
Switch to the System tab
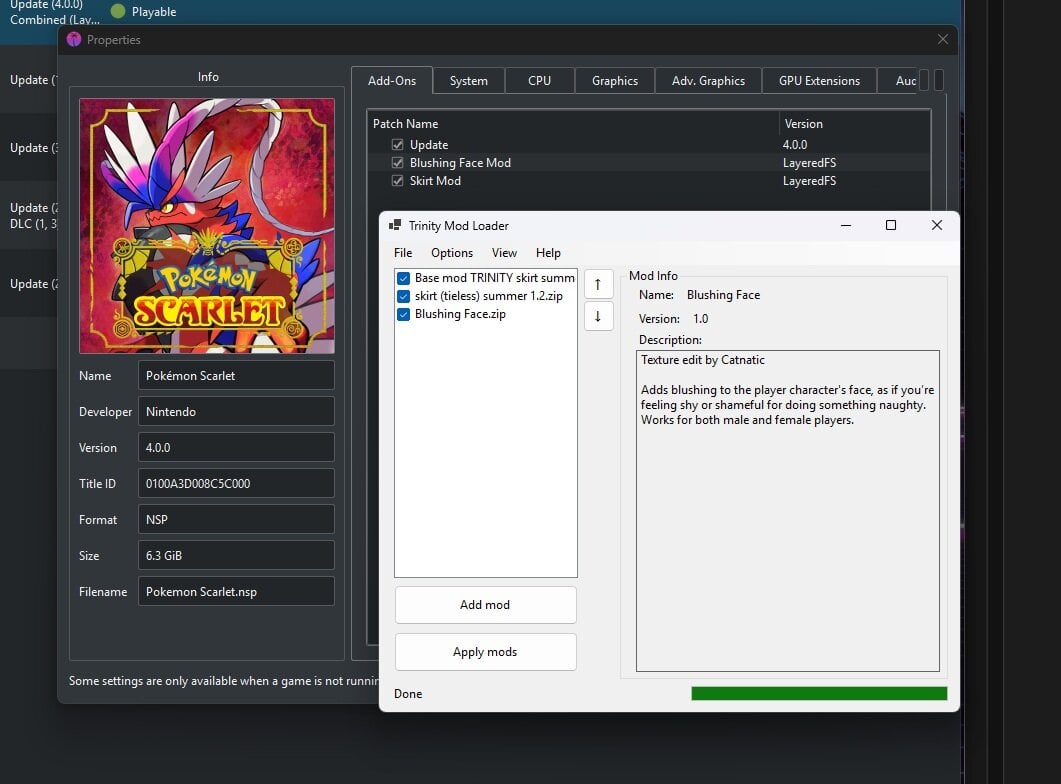(468, 80)
